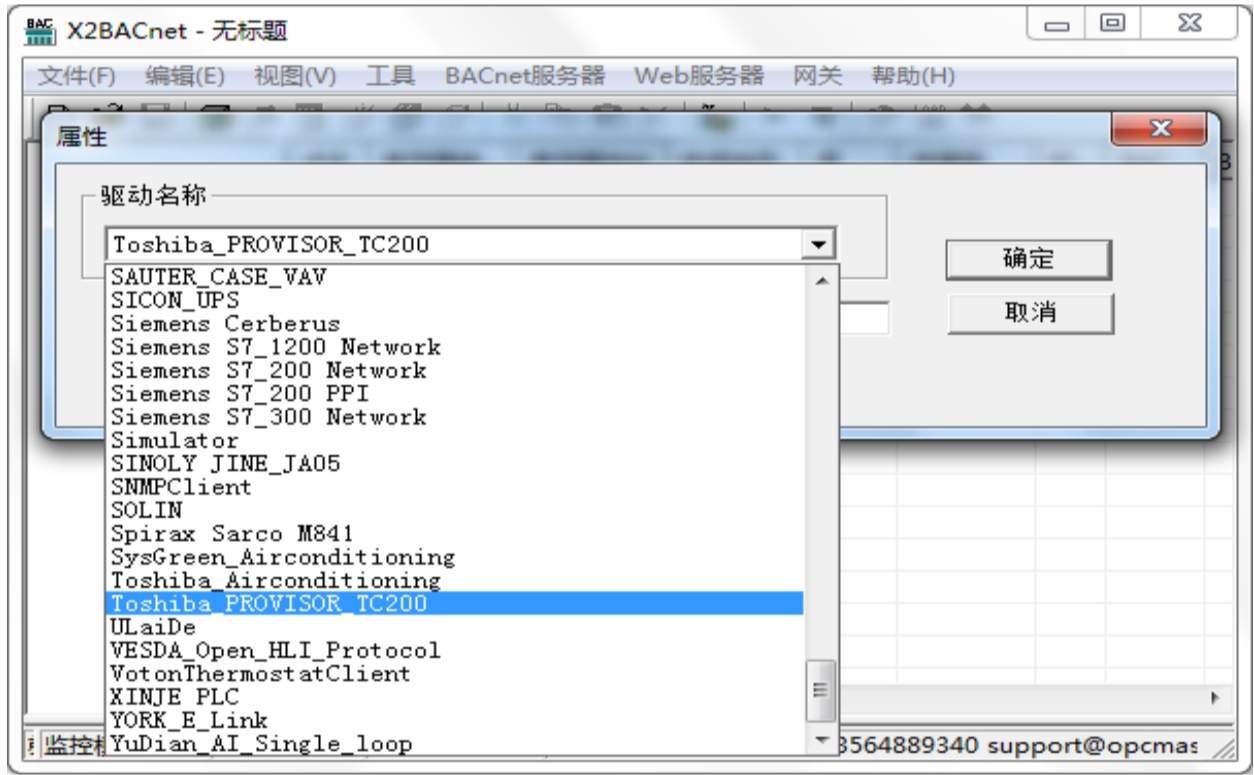Click the driver list scrollbar thumb
This screenshot has width=1254, height=775.
tap(821, 690)
